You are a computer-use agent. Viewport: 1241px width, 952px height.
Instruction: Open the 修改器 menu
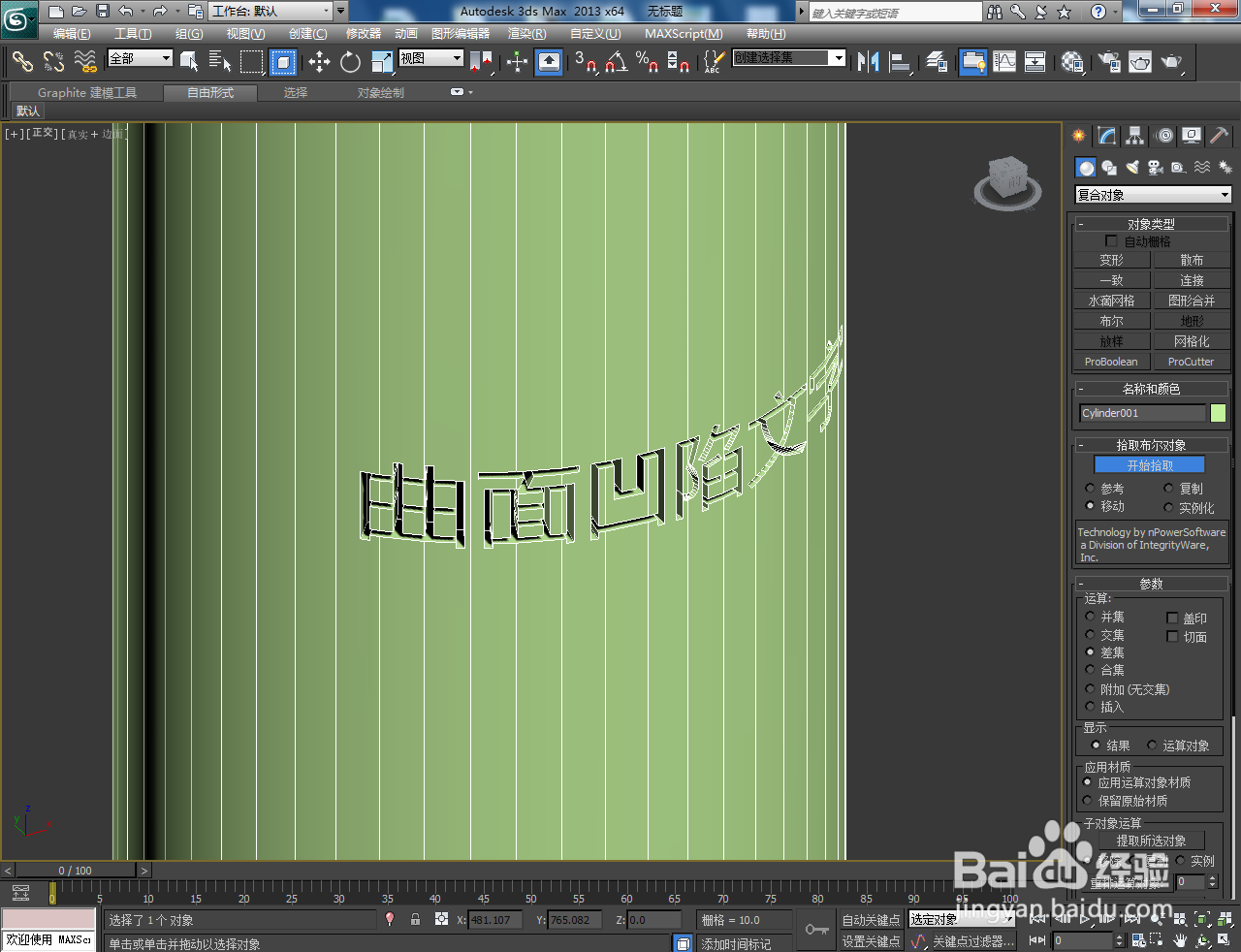pyautogui.click(x=364, y=34)
